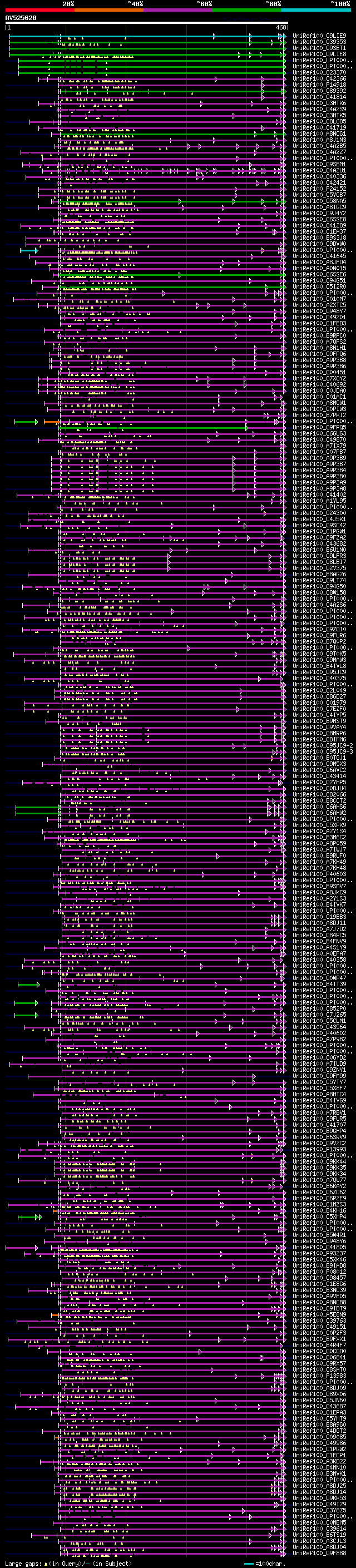The width and height of the screenshot is (356, 1568).
Task: Select hit UniRef100_Q41814
Action: click(319, 97)
